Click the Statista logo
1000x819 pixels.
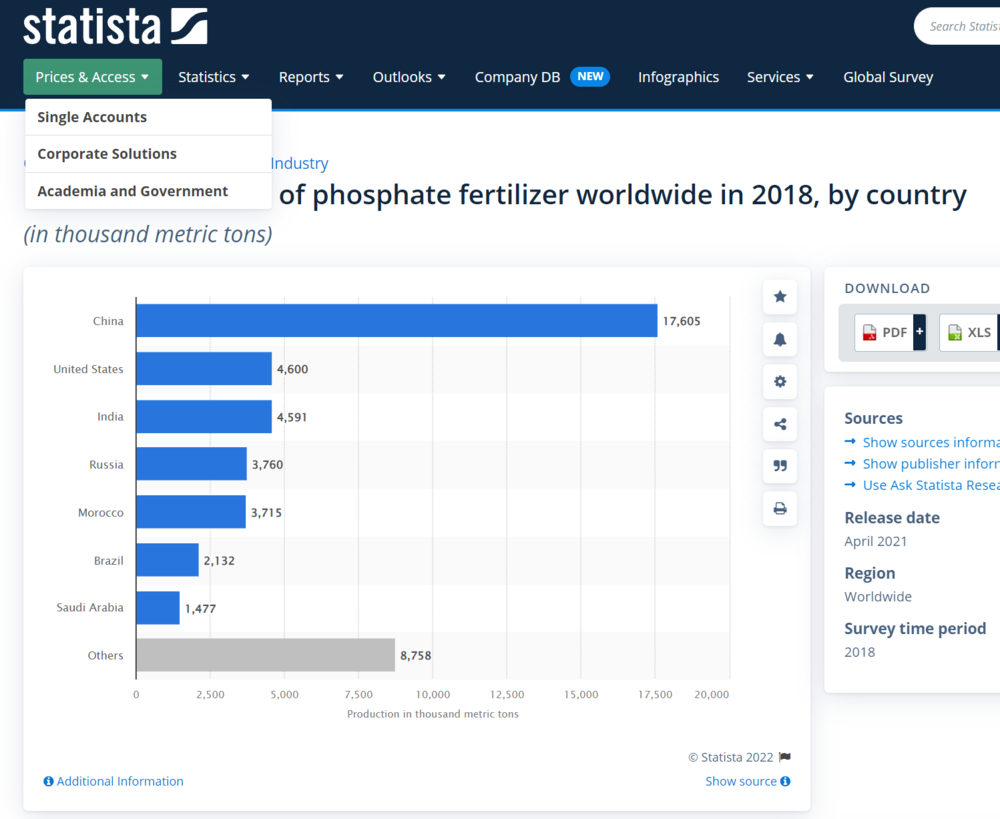tap(115, 26)
